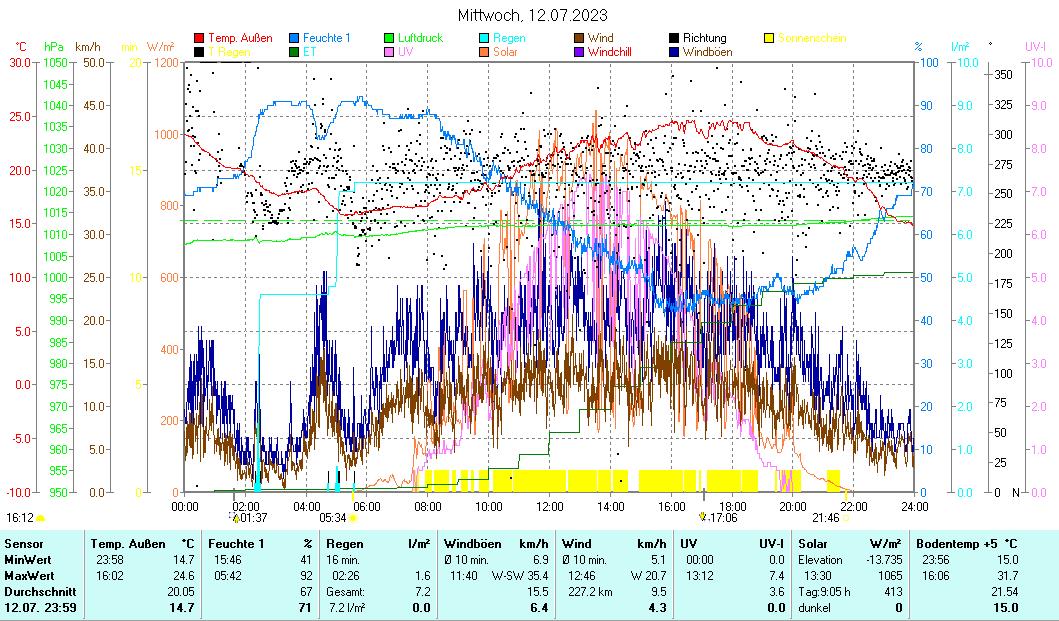Click the cyan Regen legend square

(485, 38)
